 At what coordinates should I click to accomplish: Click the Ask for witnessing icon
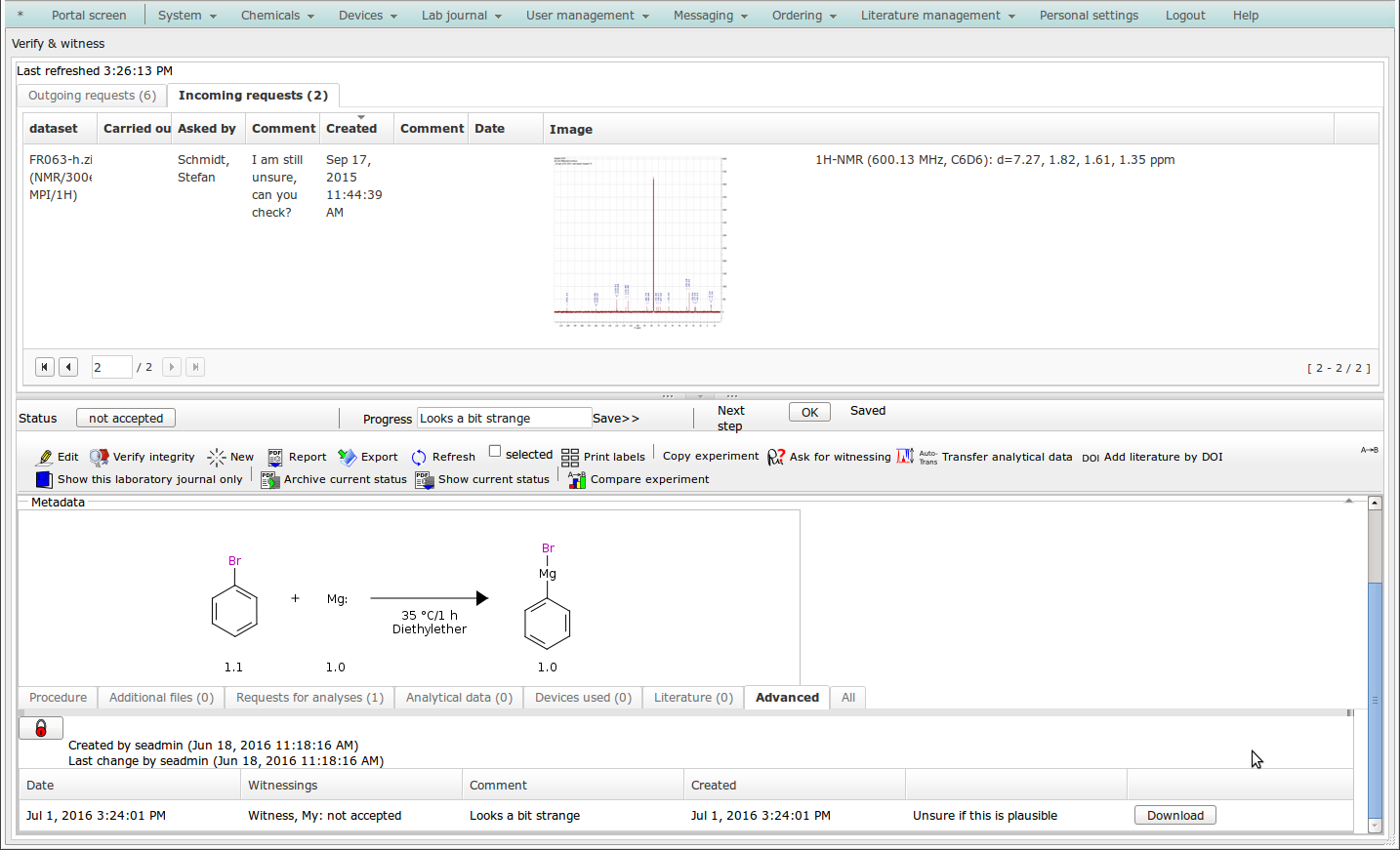776,457
